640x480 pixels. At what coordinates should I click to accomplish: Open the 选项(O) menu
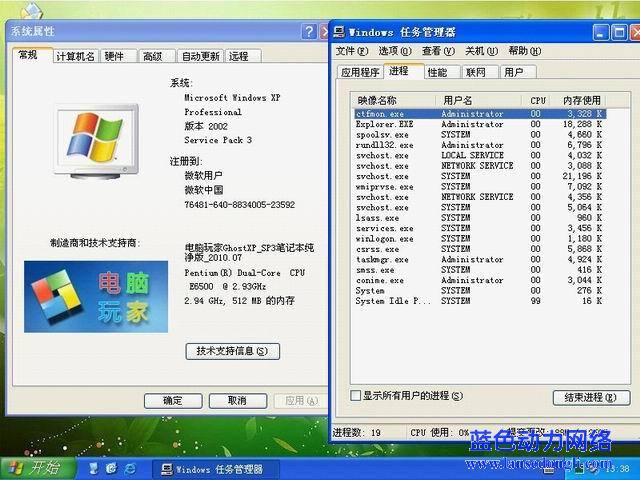(395, 51)
